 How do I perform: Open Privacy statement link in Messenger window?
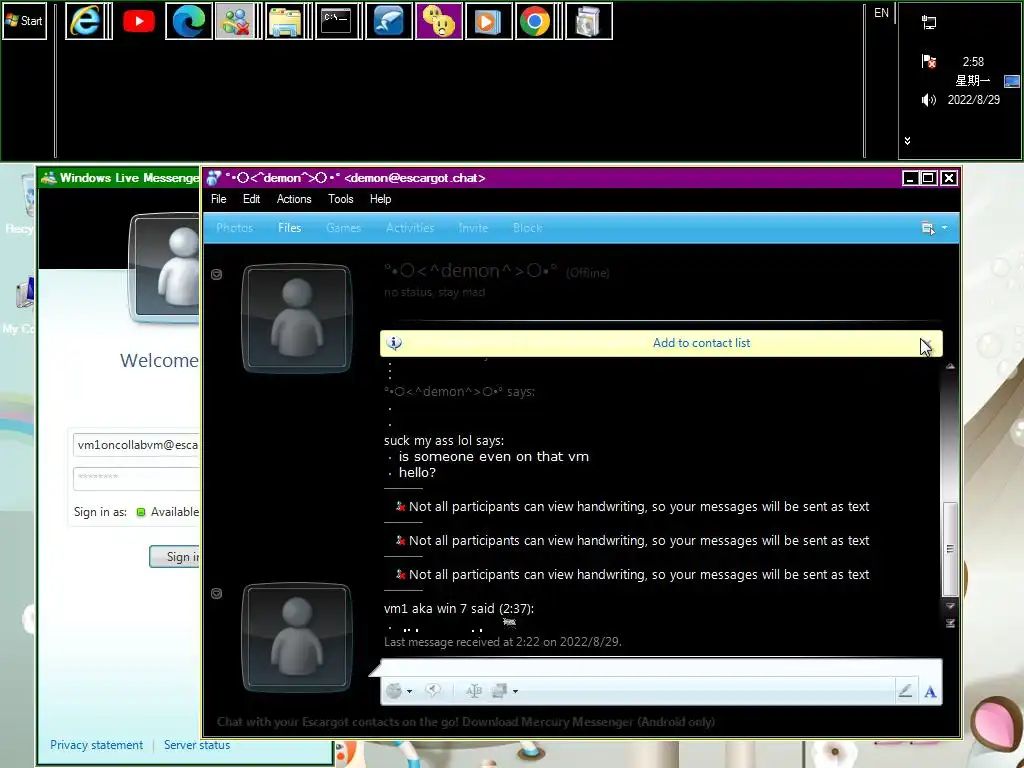pos(96,744)
